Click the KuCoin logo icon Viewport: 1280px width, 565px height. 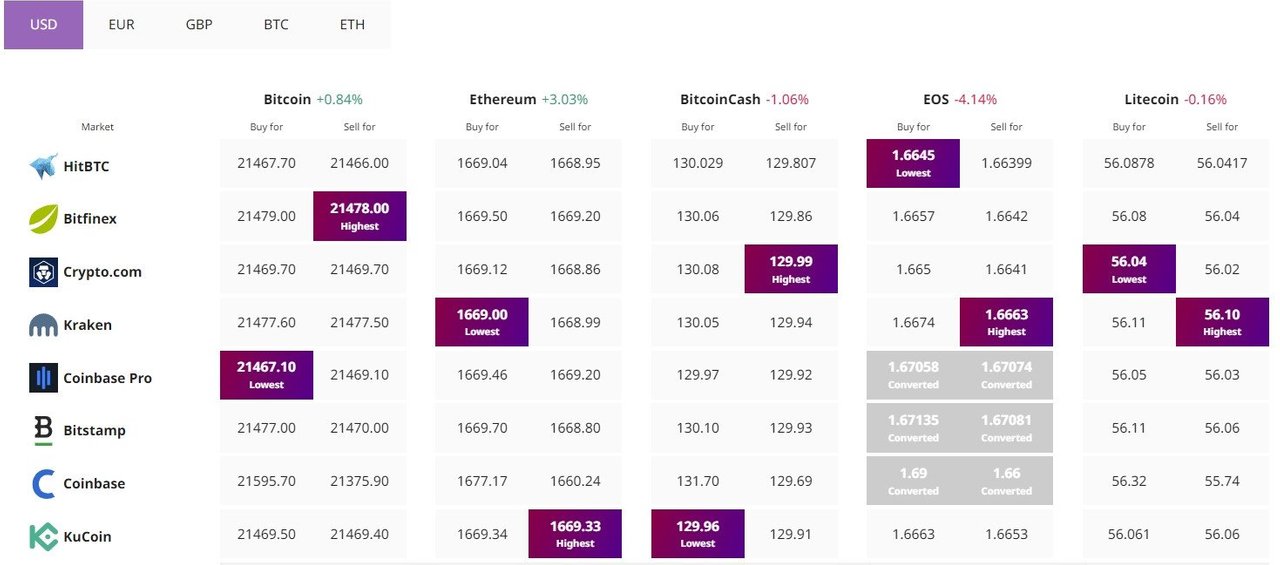43,537
